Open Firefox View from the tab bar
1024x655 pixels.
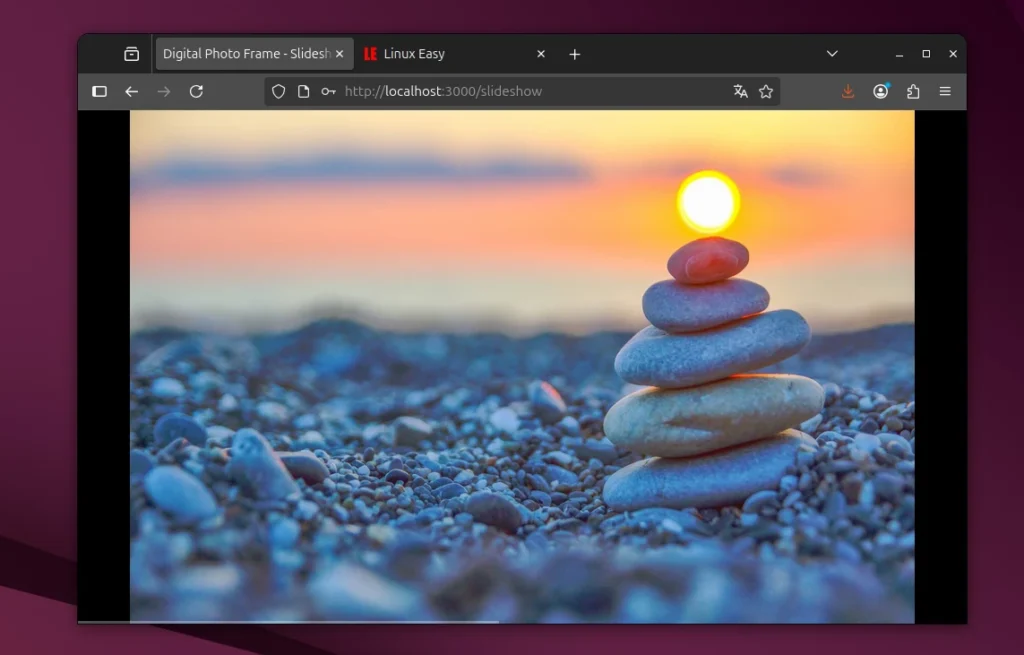pos(131,54)
